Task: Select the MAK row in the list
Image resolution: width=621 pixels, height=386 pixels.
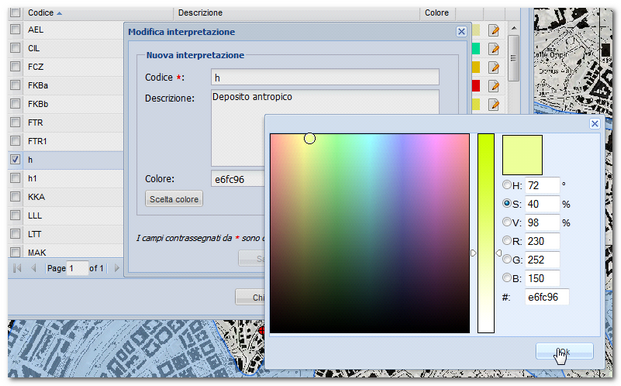Action: pyautogui.click(x=65, y=252)
